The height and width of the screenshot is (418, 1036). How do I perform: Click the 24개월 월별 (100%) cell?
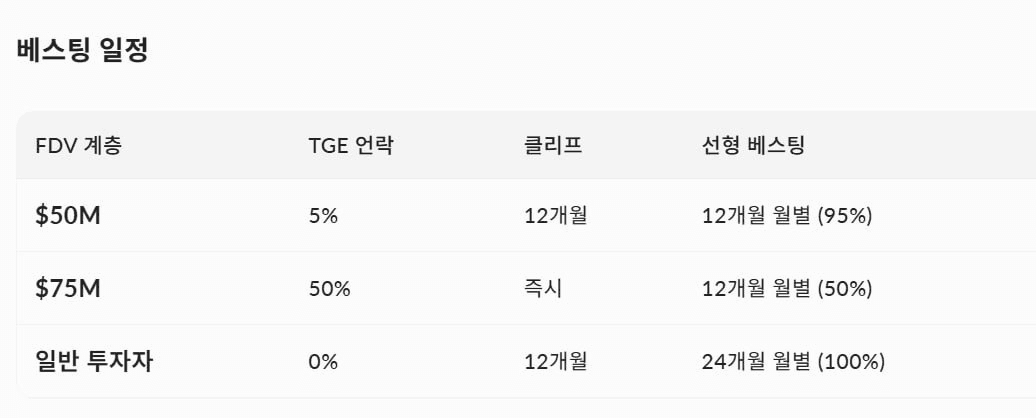pos(794,361)
